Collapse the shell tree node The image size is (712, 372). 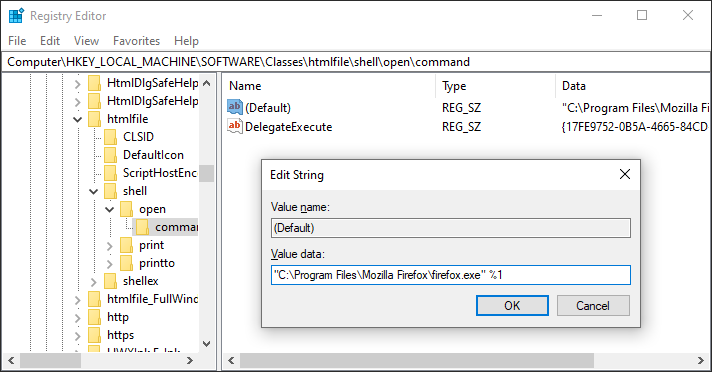94,191
